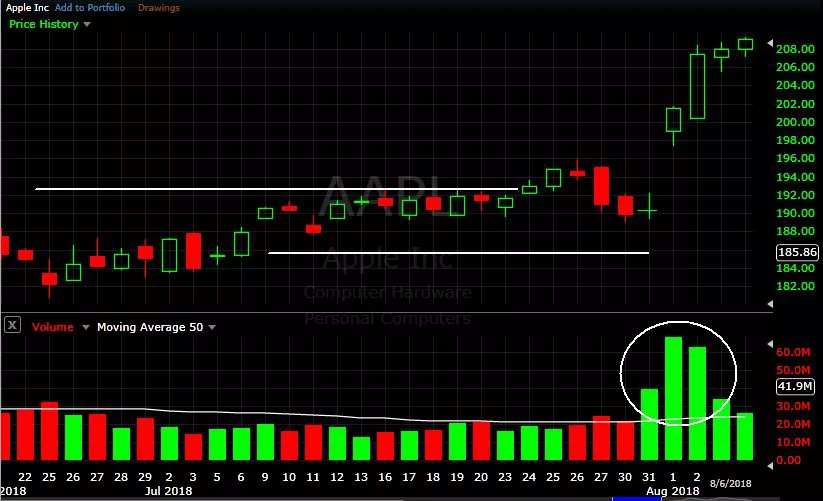Click the date label 16 on time axis

point(385,477)
